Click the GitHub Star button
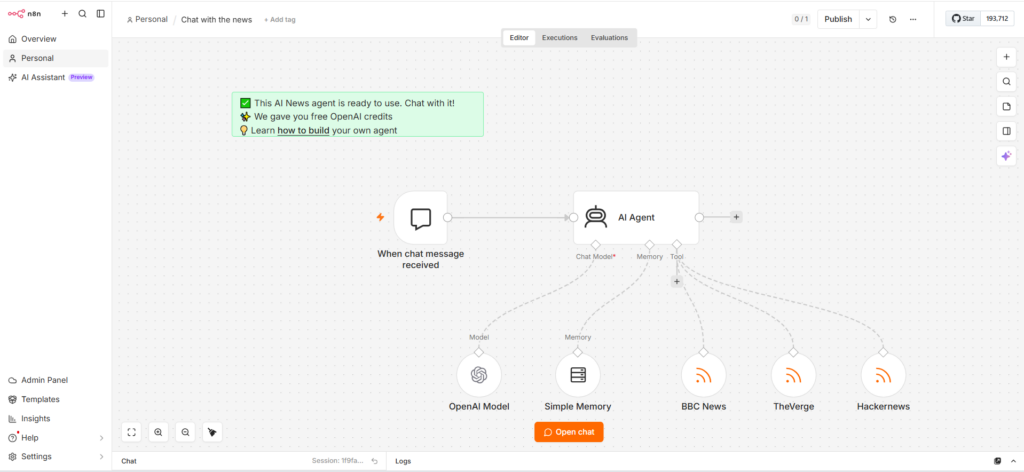 click(x=963, y=19)
